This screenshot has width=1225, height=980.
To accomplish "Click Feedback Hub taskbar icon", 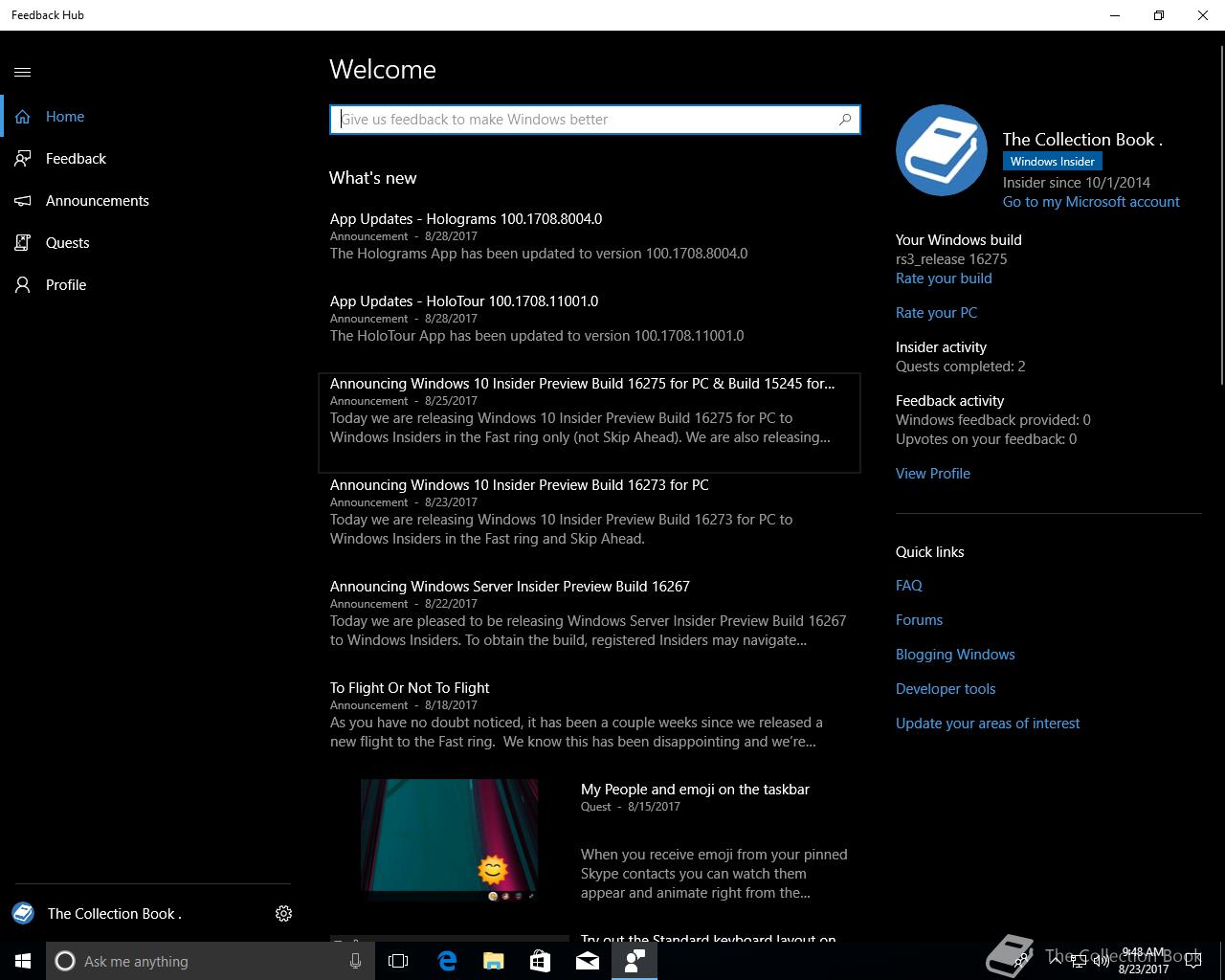I will pos(635,961).
